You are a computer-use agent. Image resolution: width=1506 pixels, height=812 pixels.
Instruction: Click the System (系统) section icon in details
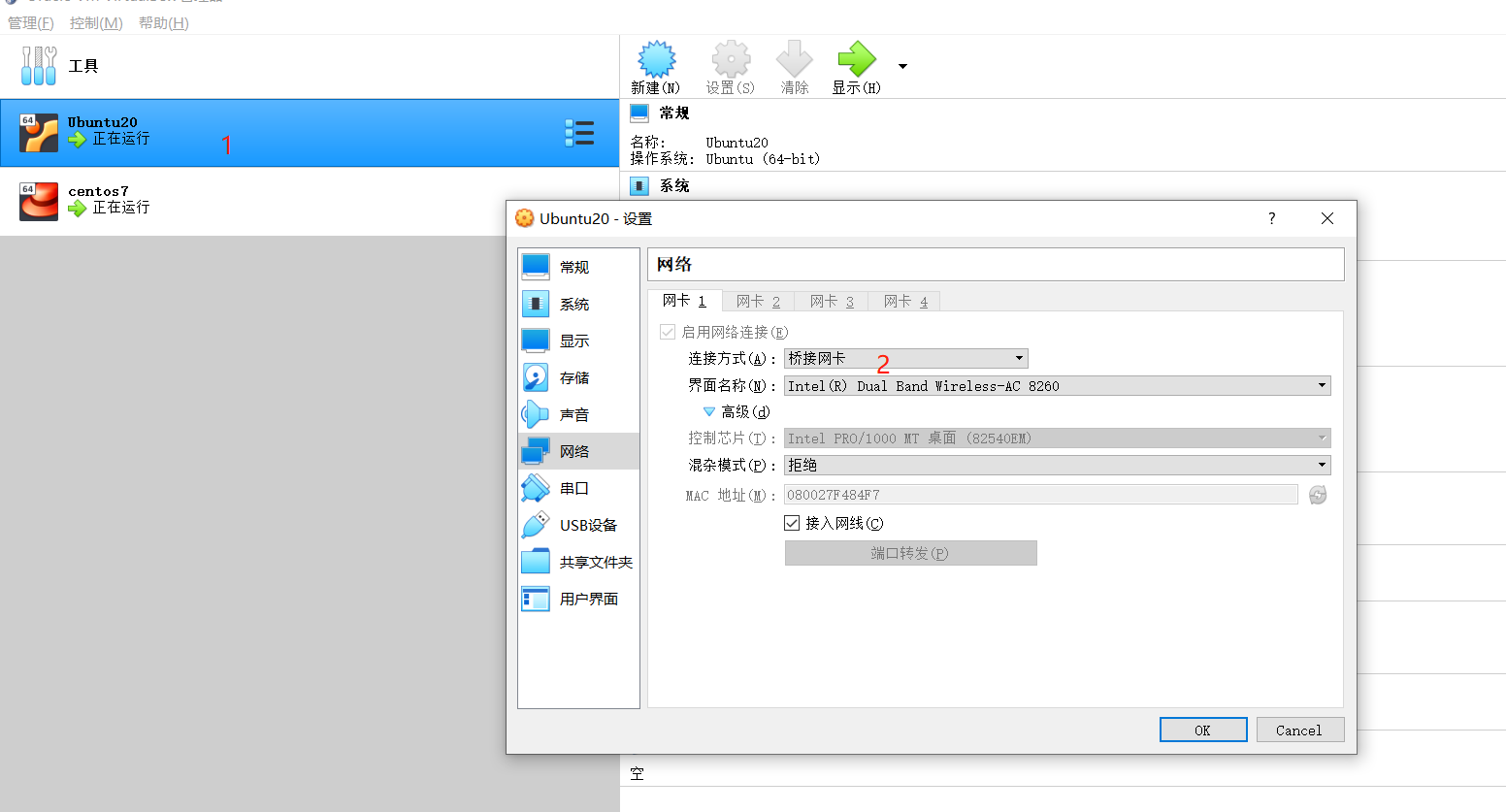639,185
